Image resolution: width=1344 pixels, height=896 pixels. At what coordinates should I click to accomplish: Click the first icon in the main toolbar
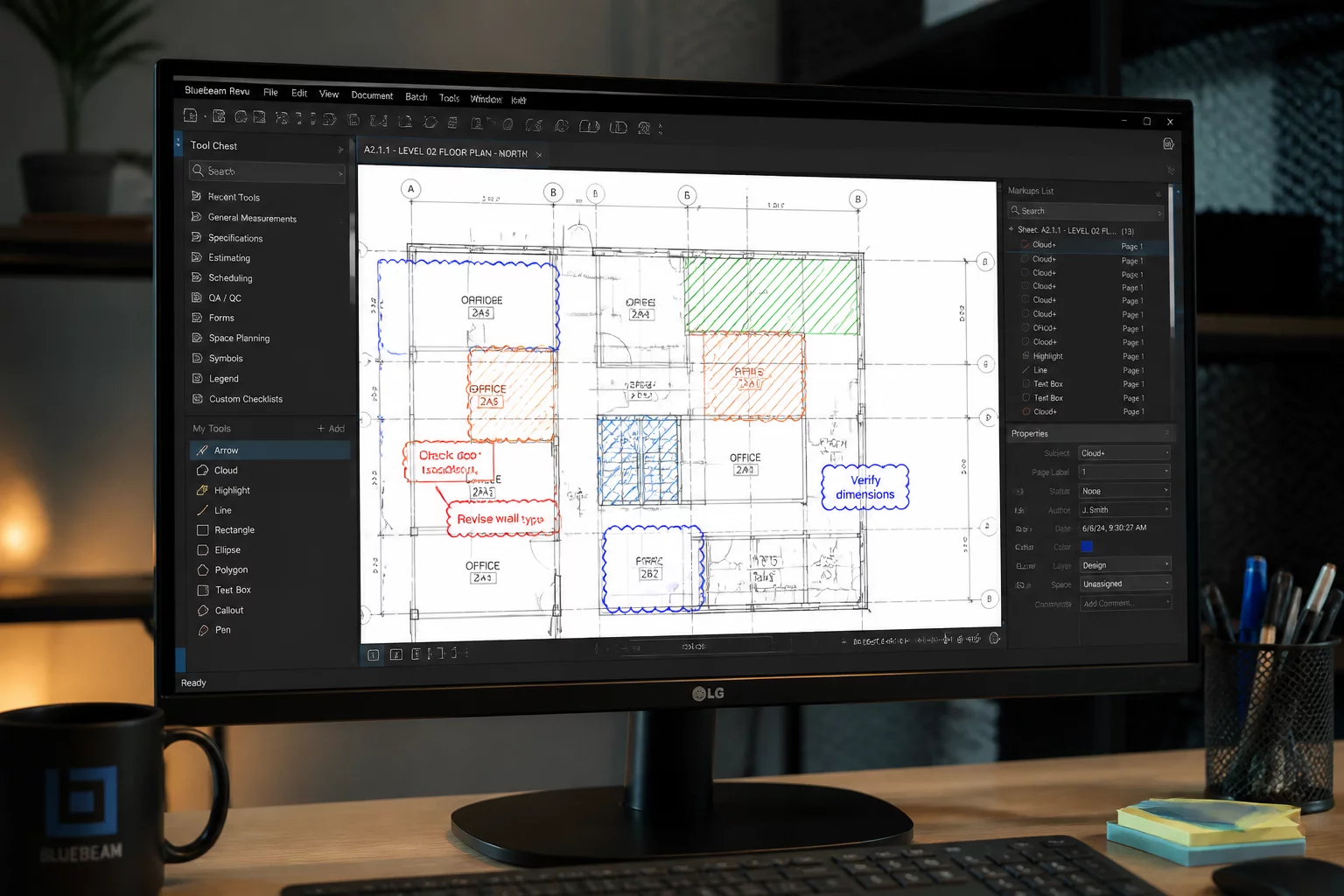[190, 115]
